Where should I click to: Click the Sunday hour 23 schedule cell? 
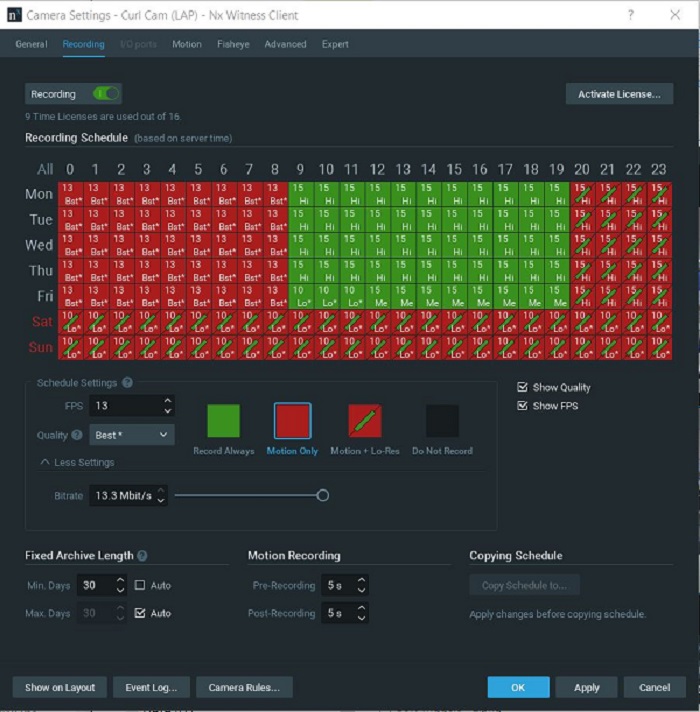click(x=659, y=347)
